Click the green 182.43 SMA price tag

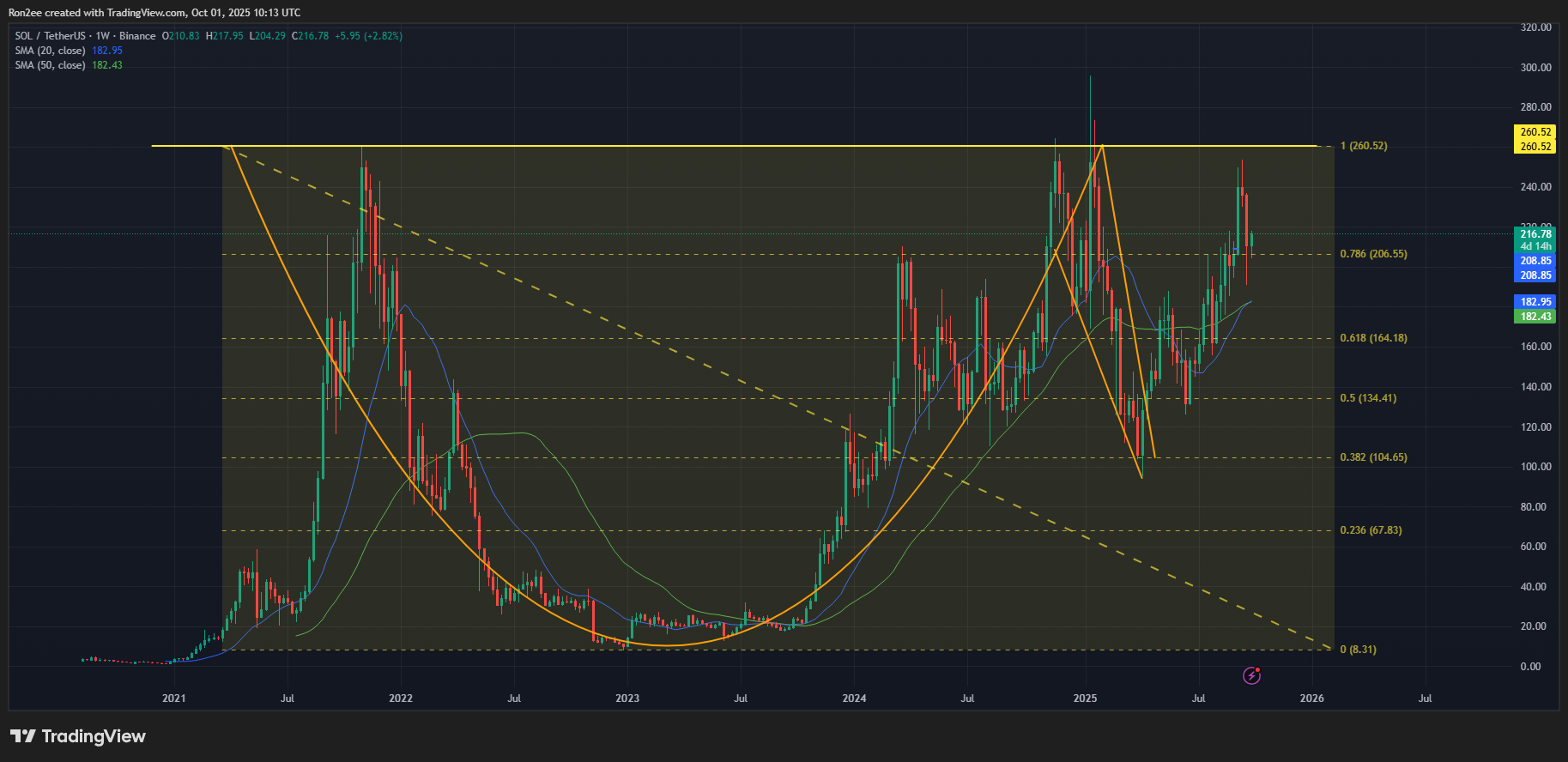pyautogui.click(x=1535, y=317)
